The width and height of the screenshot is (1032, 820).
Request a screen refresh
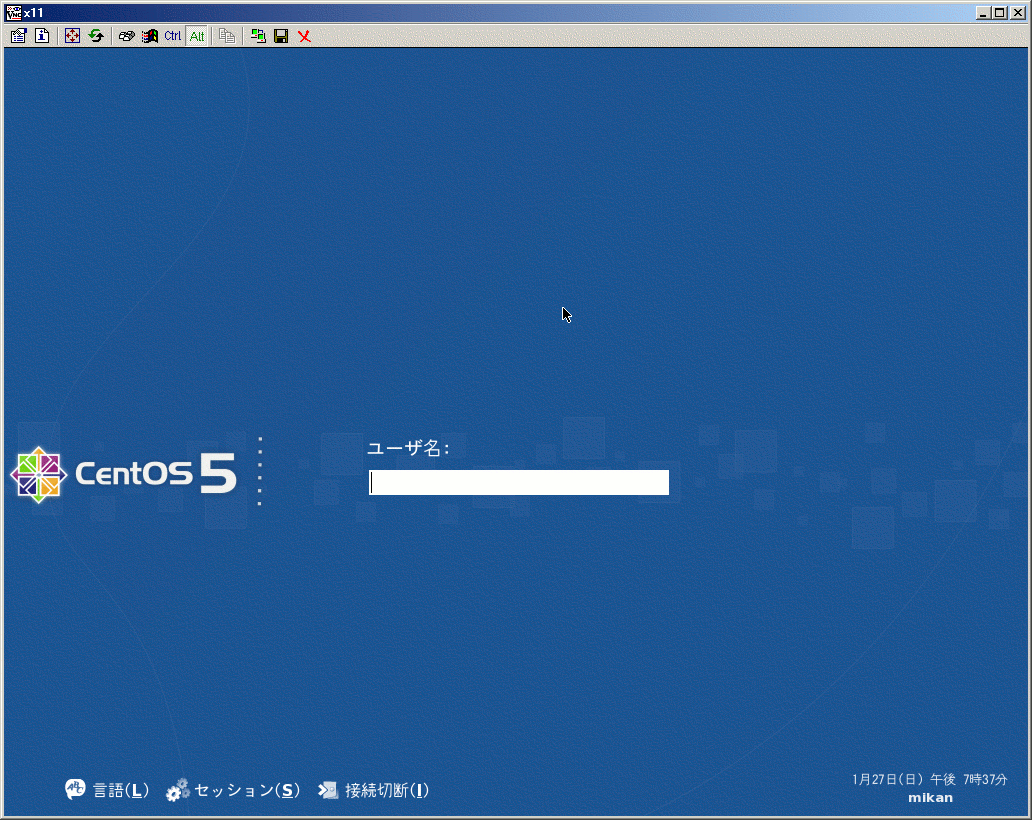pos(96,36)
